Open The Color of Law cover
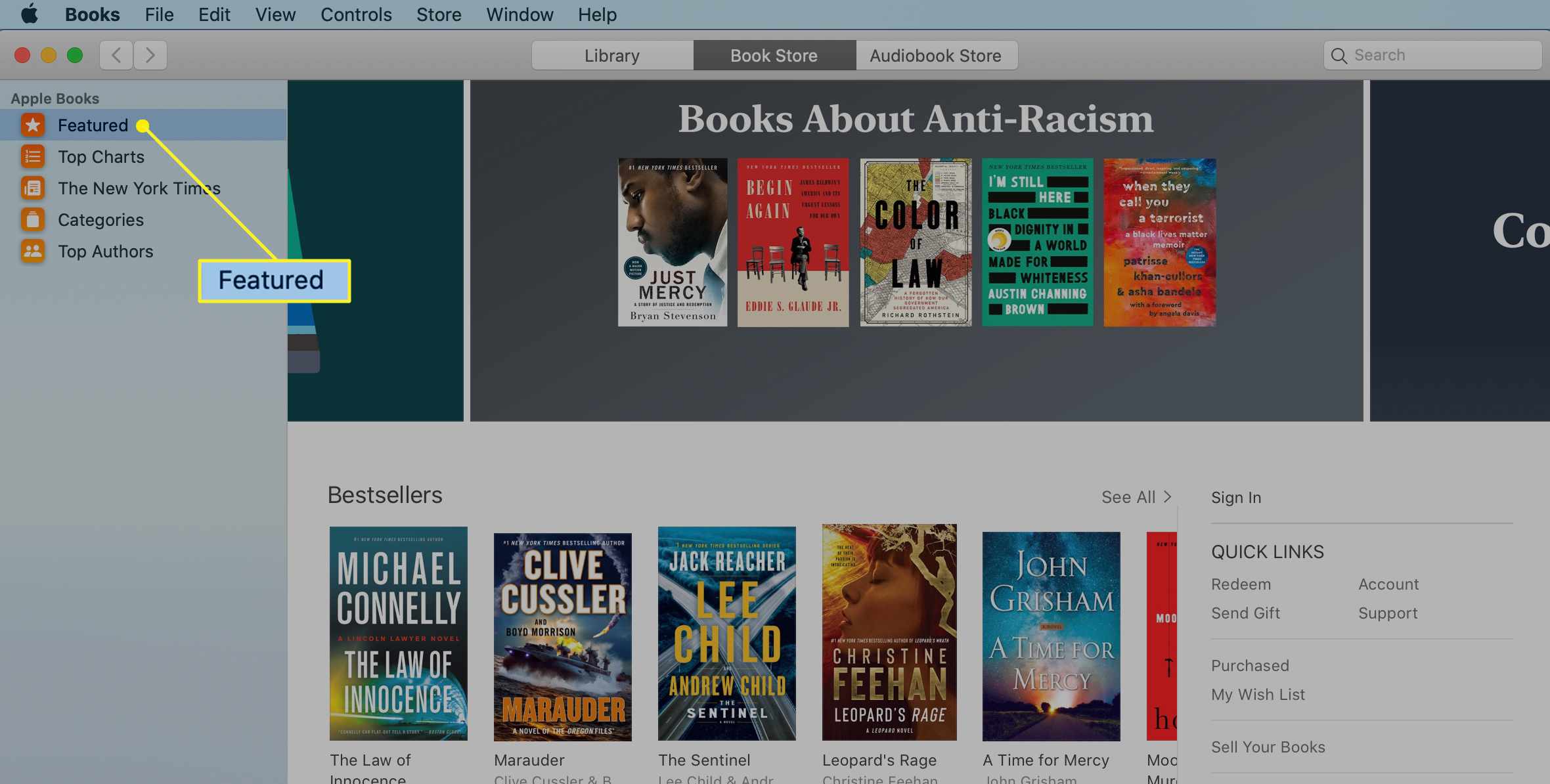1550x784 pixels. coord(916,242)
